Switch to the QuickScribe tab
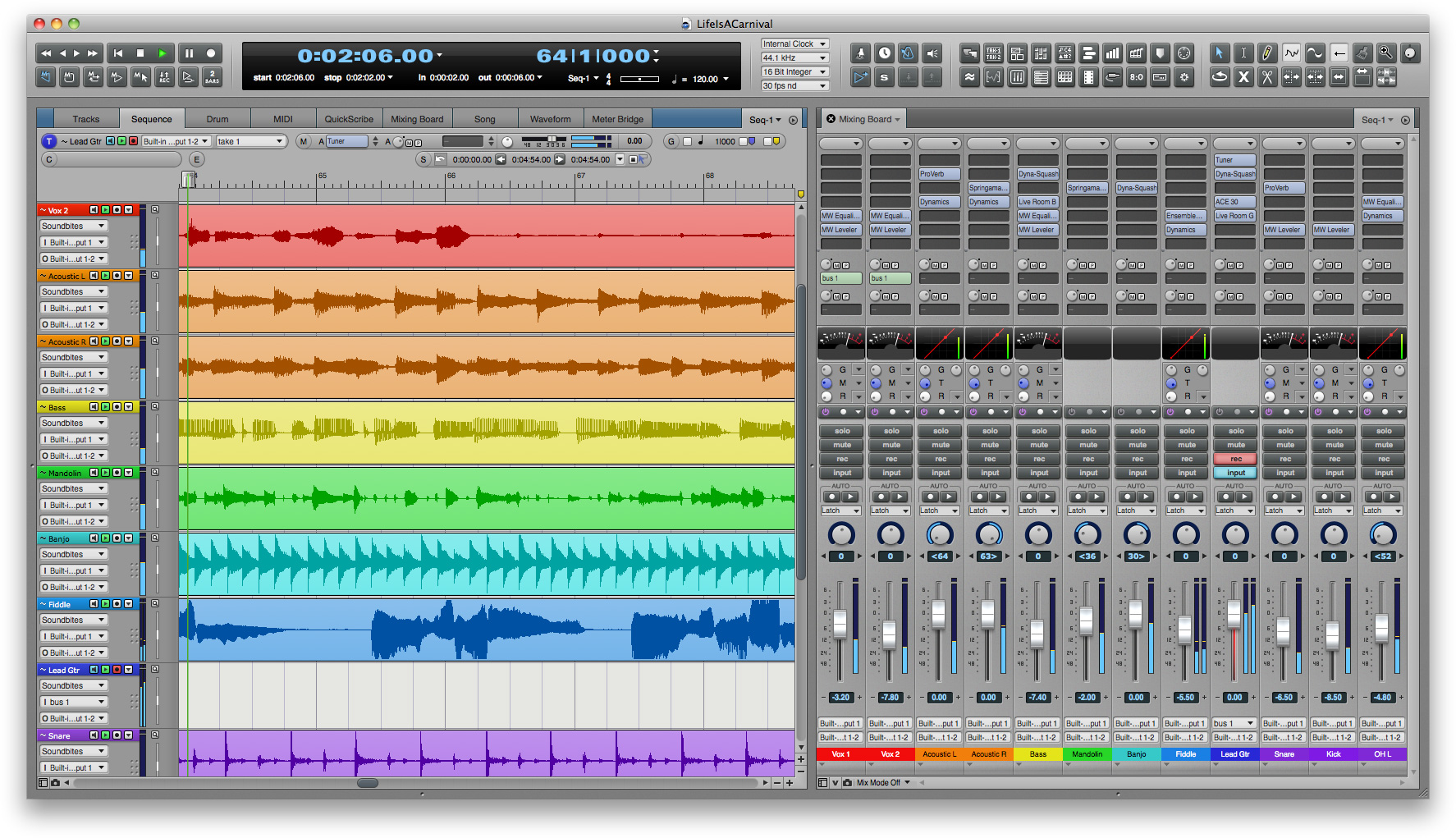 tap(349, 119)
